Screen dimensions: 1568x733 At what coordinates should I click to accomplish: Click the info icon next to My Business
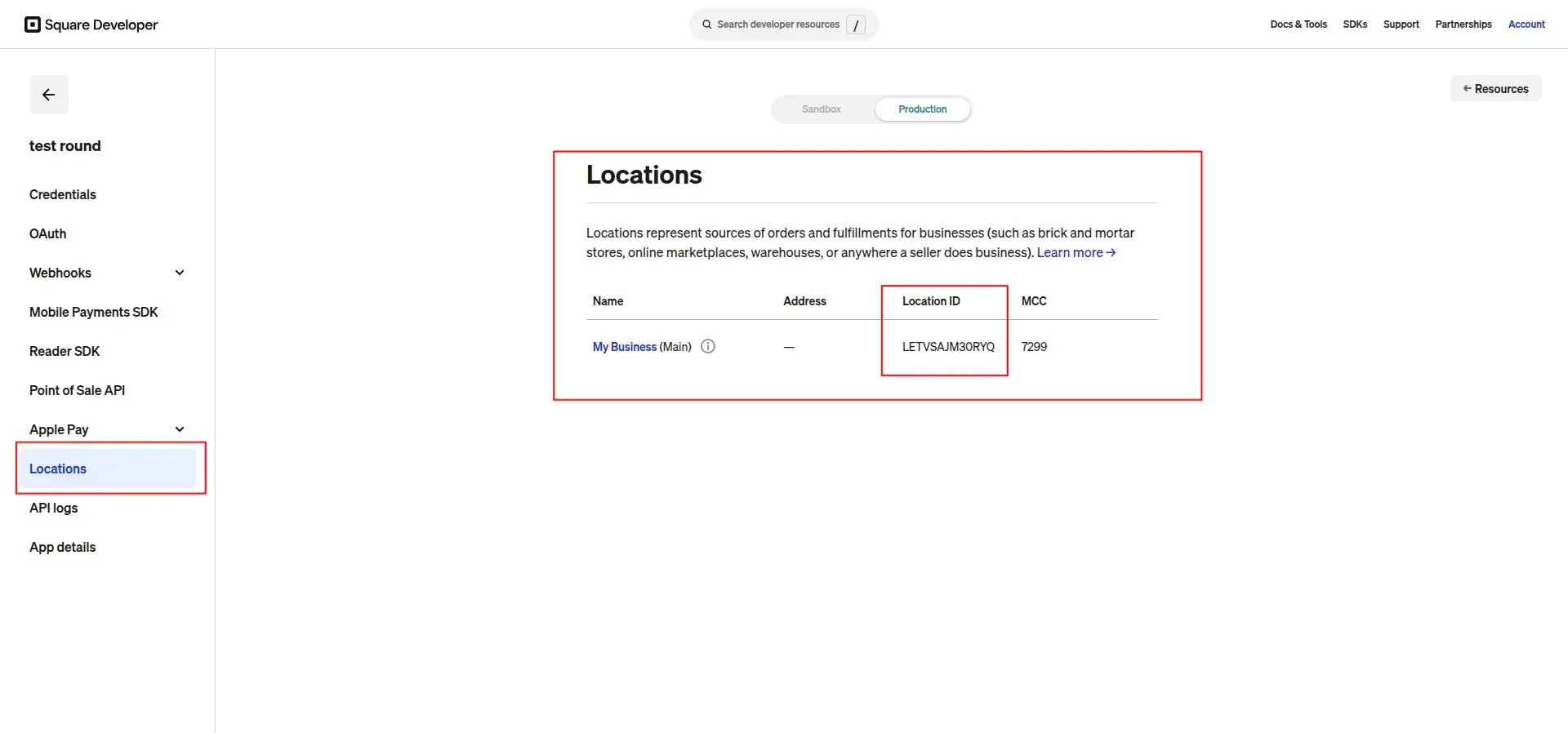pos(708,346)
